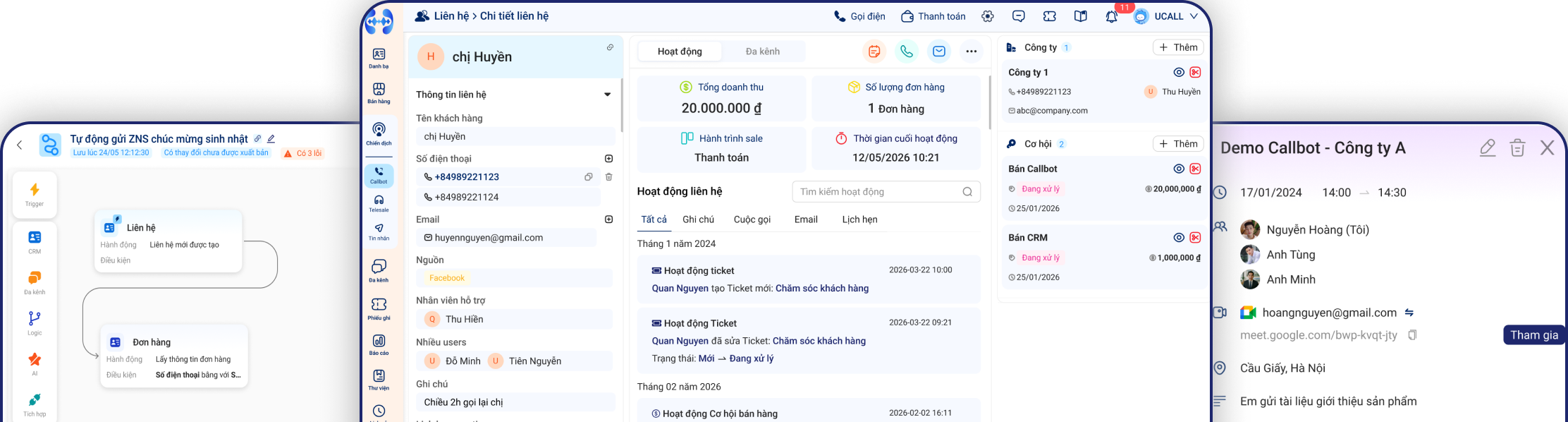The height and width of the screenshot is (422, 1568).
Task: Select the CRM block in automation panel
Action: 35,243
